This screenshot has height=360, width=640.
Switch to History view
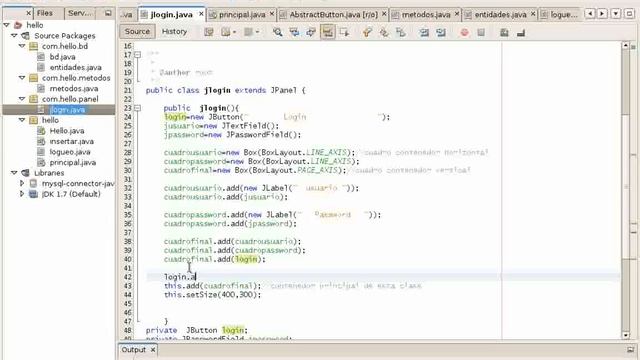click(174, 31)
